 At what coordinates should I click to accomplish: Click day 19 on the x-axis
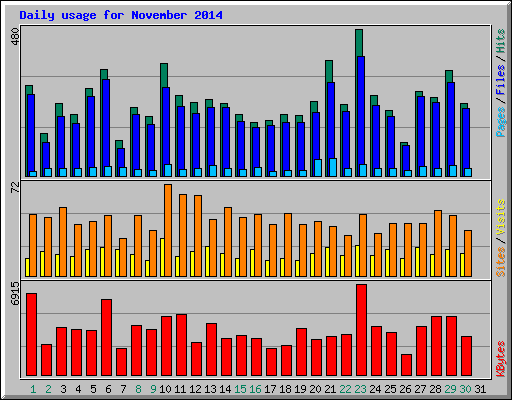pos(300,389)
